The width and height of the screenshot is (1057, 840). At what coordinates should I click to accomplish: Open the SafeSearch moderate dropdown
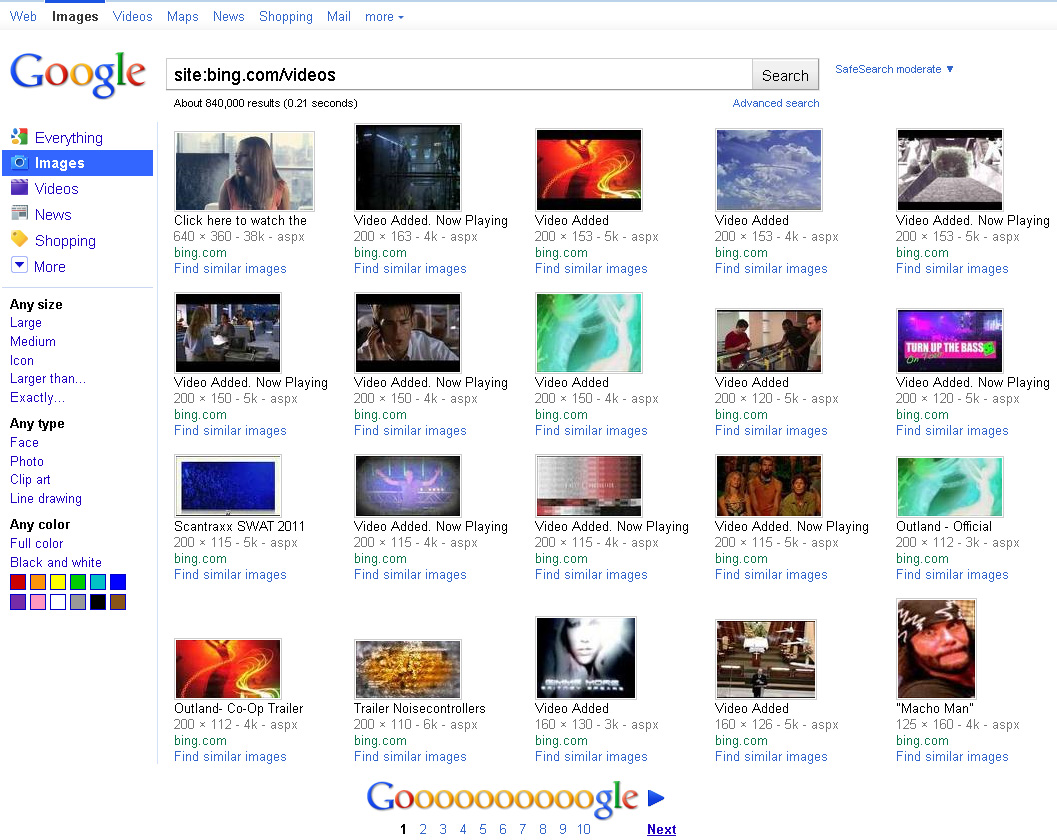click(x=894, y=69)
